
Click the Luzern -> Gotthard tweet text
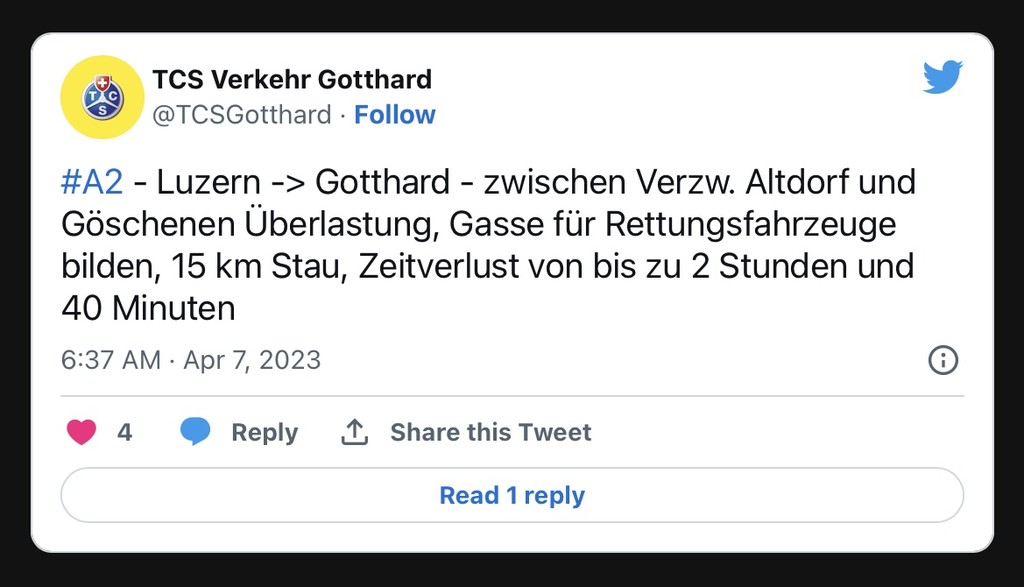303,182
